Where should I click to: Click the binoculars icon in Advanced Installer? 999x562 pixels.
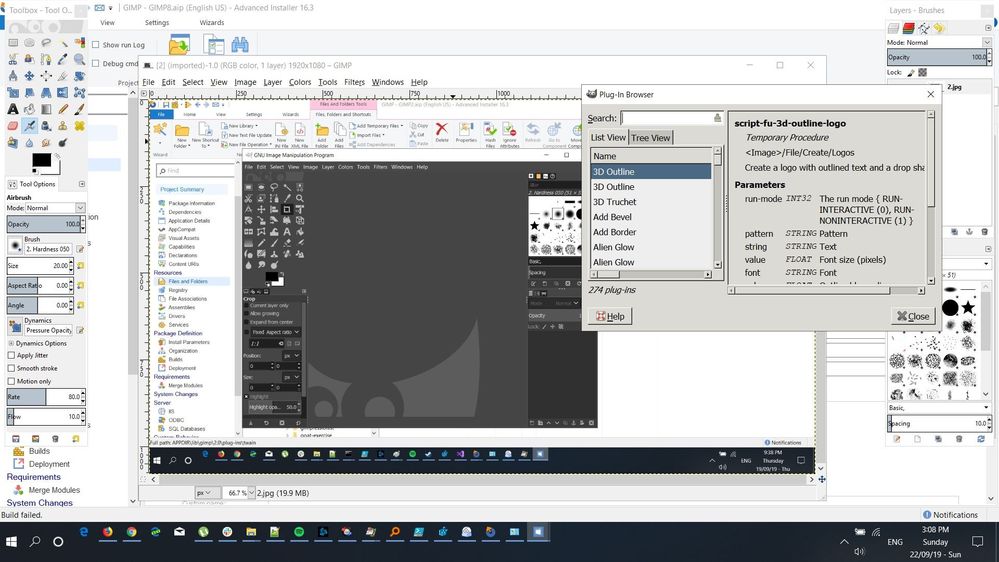click(240, 45)
